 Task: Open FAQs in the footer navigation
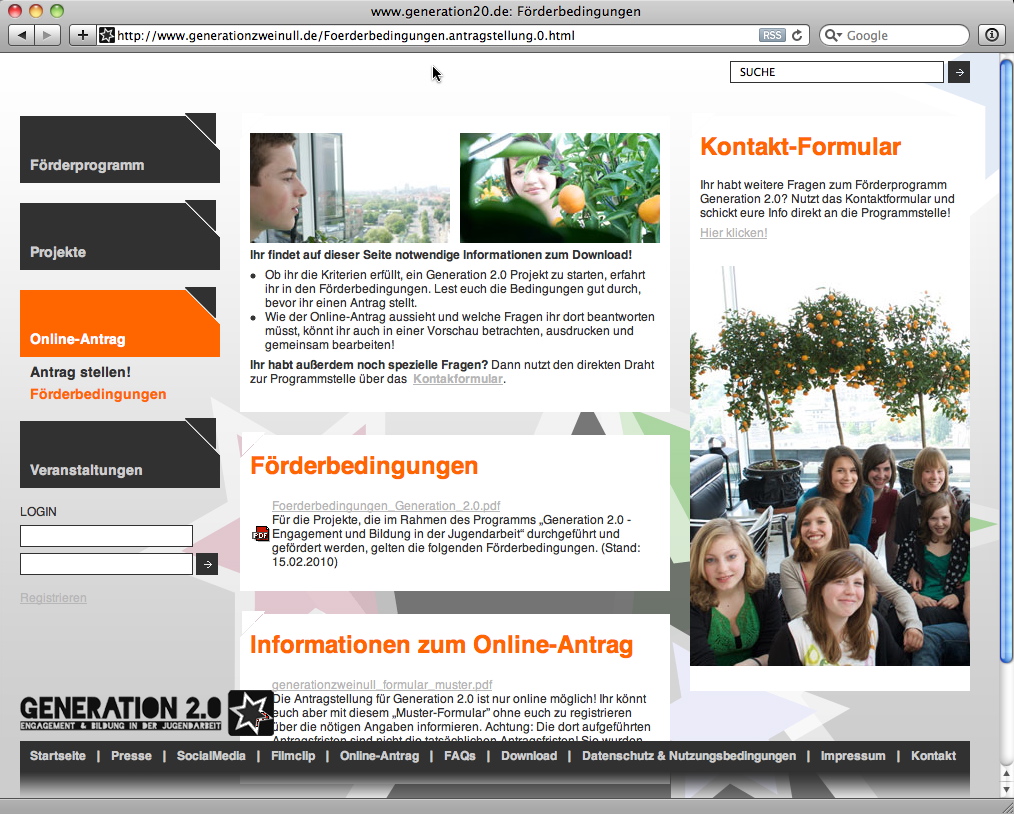click(460, 756)
